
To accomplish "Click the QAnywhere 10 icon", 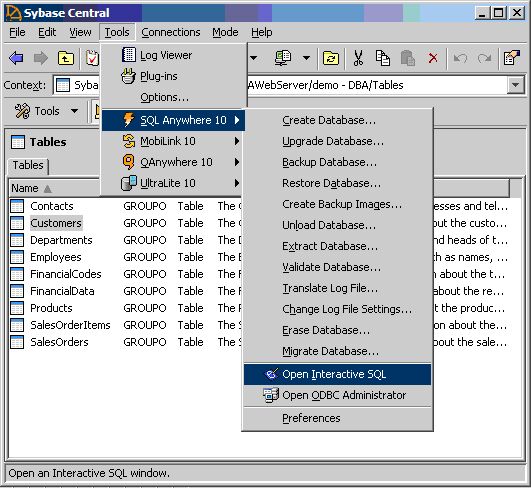I will pos(128,162).
